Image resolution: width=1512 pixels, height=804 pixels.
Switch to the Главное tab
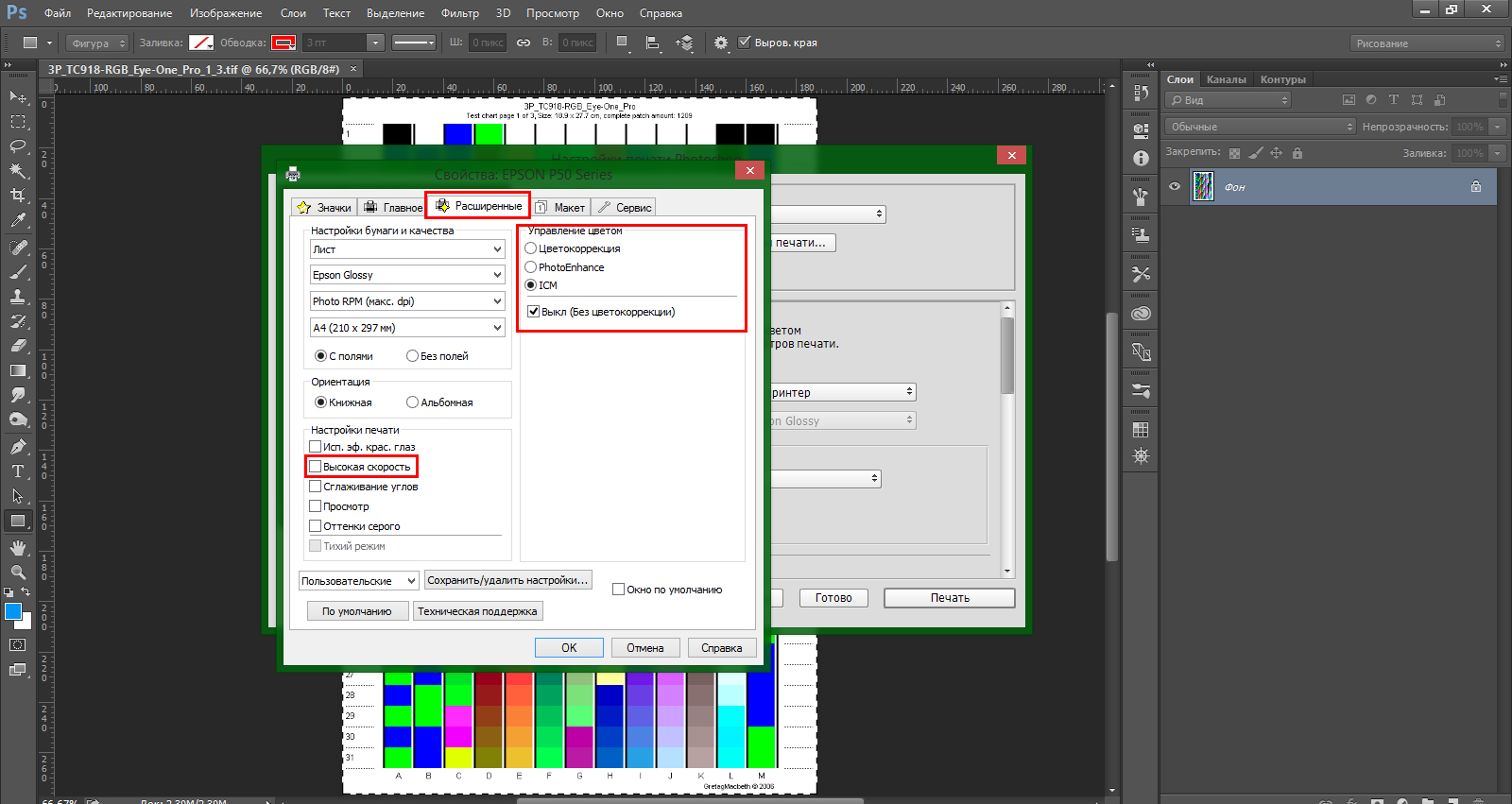click(x=393, y=208)
